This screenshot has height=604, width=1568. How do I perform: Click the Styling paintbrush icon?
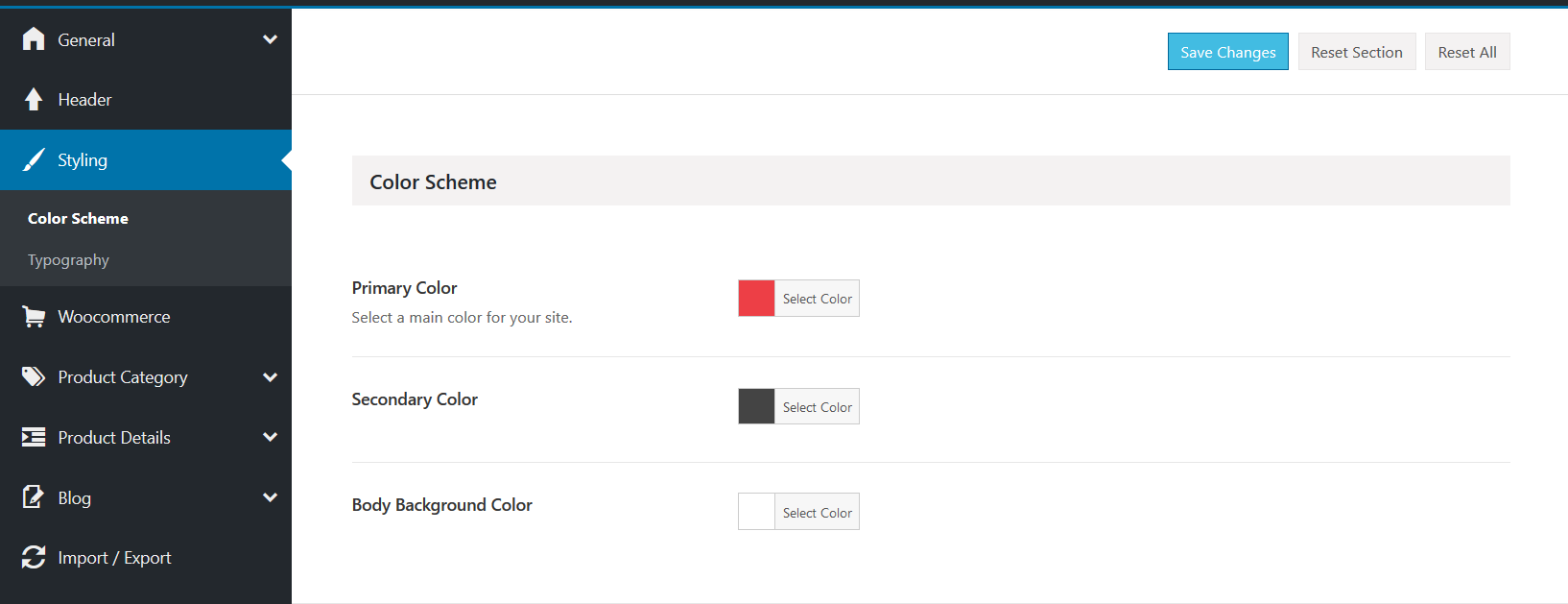coord(34,160)
